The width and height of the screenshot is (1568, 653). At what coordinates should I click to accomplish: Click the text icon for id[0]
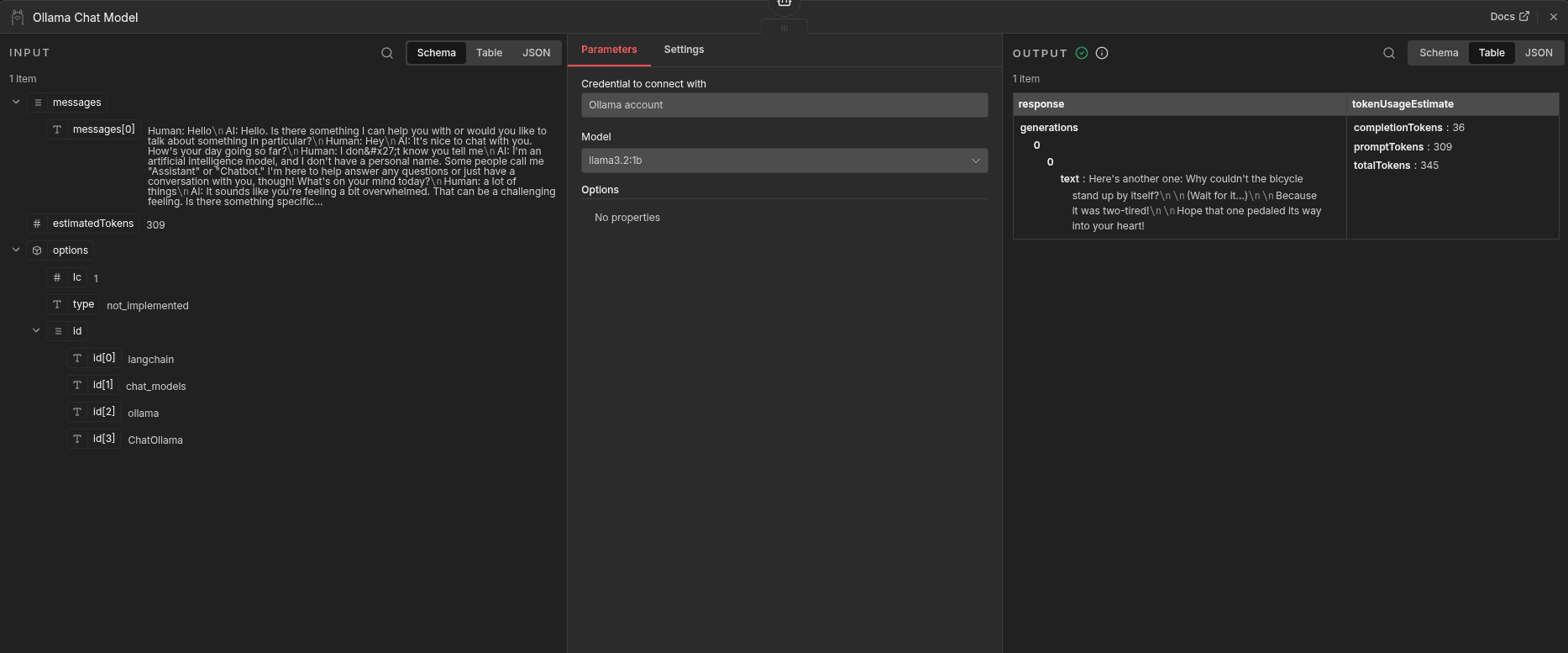coord(77,358)
